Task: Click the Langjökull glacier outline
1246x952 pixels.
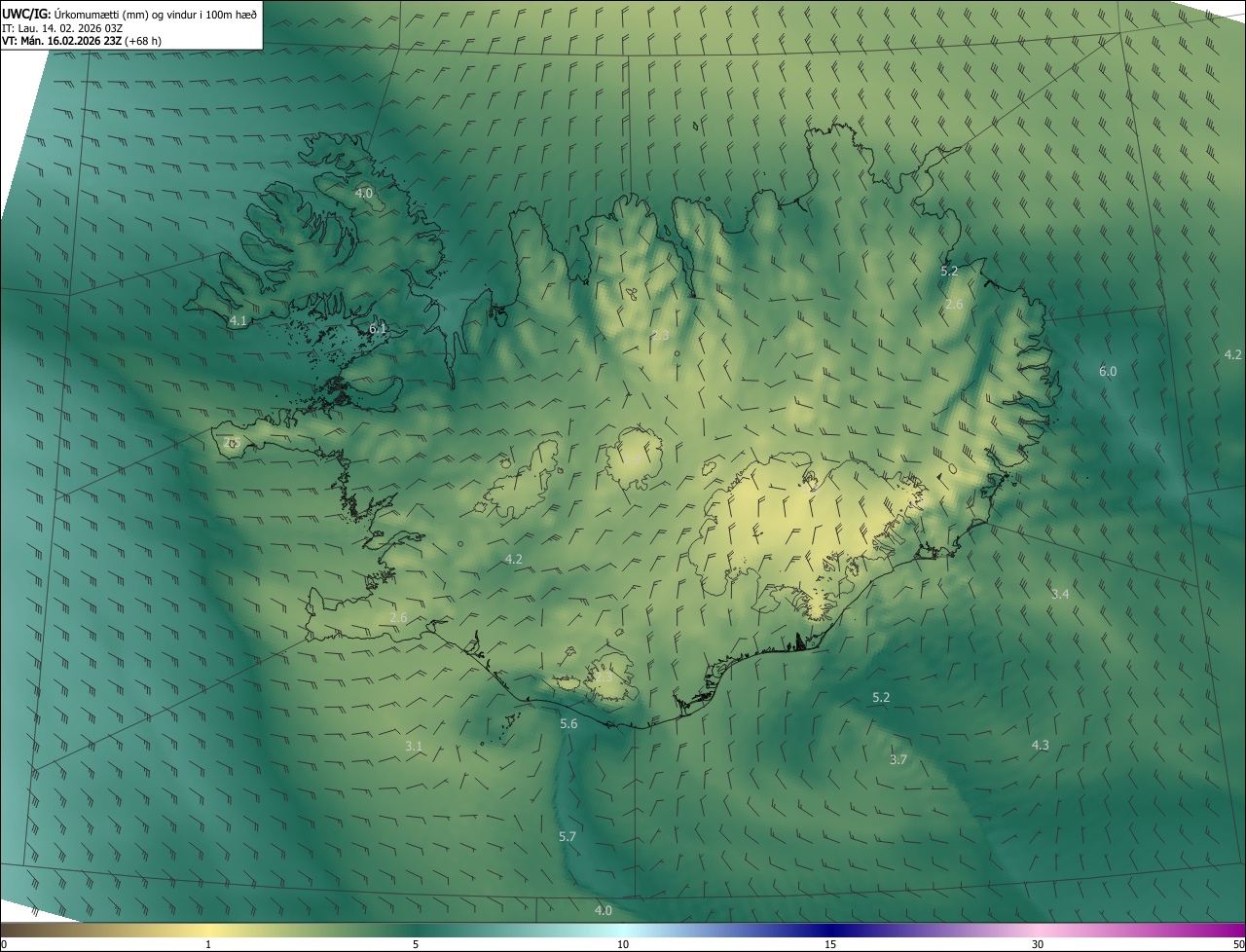Action: [x=519, y=481]
